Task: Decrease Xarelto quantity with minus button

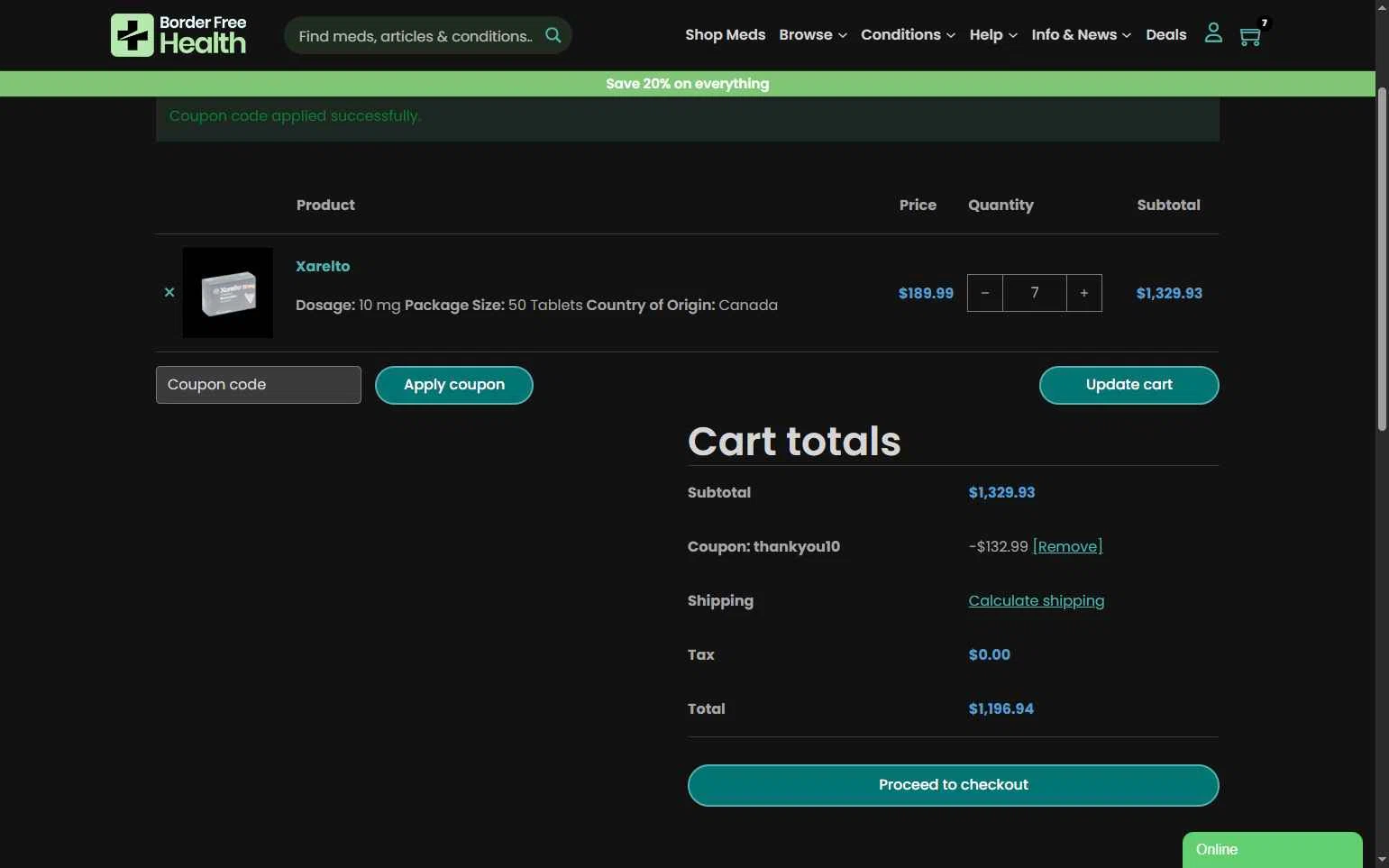Action: [x=985, y=293]
